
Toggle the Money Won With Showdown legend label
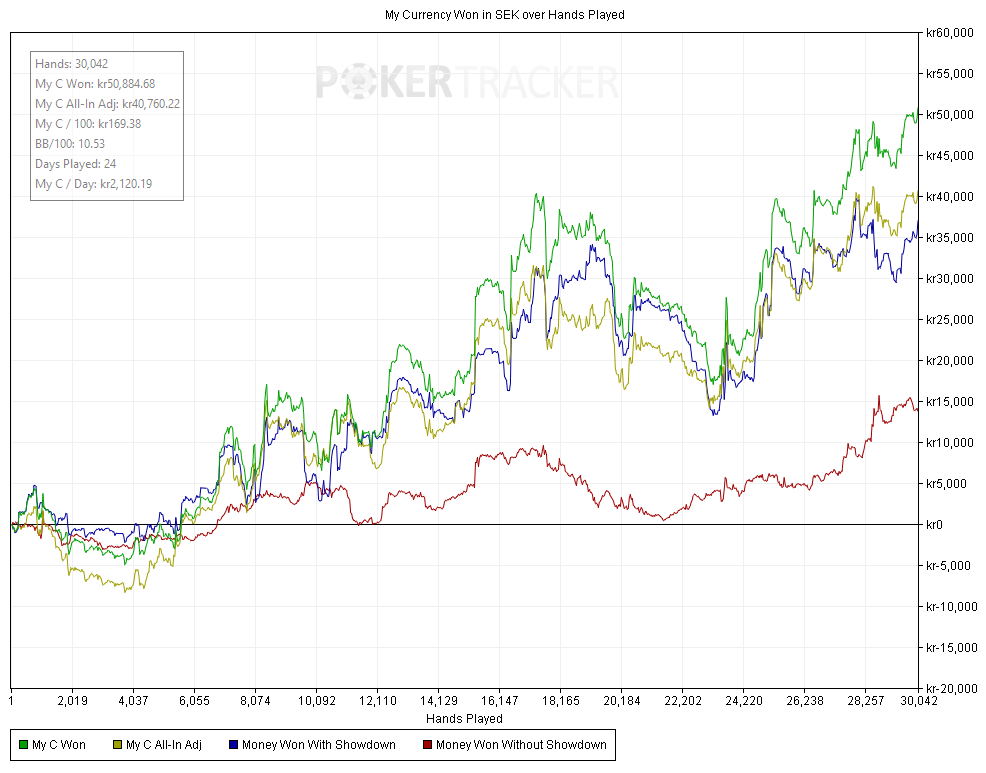[x=318, y=745]
